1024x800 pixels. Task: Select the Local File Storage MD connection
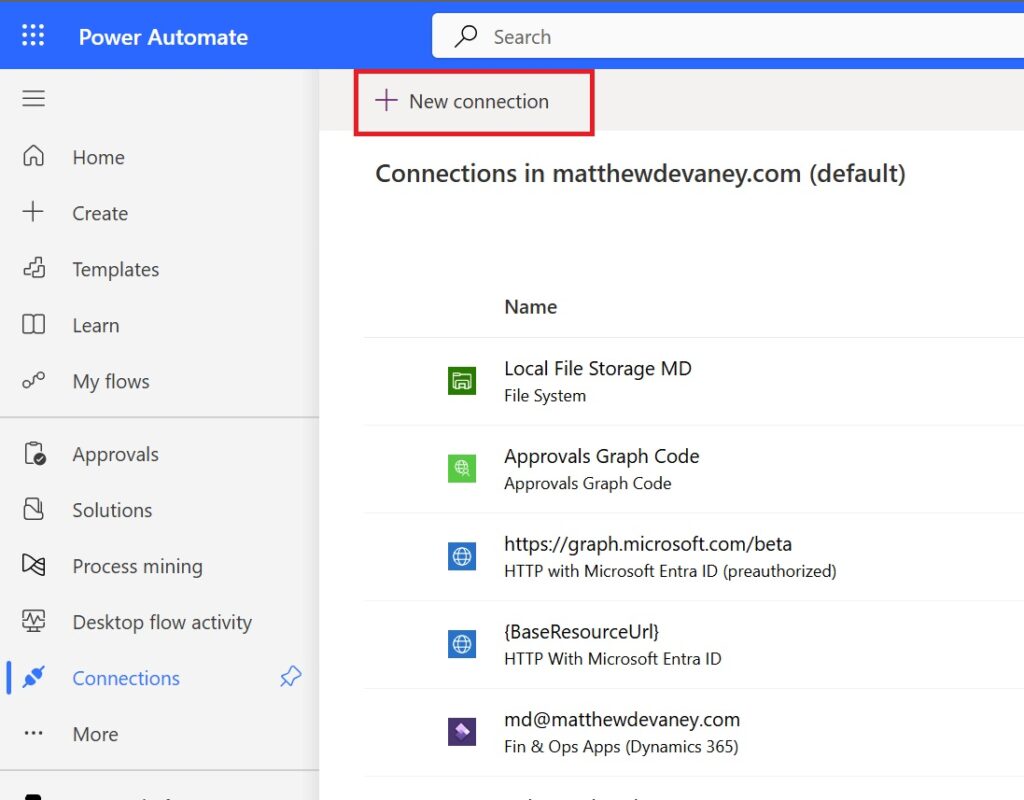(x=598, y=368)
